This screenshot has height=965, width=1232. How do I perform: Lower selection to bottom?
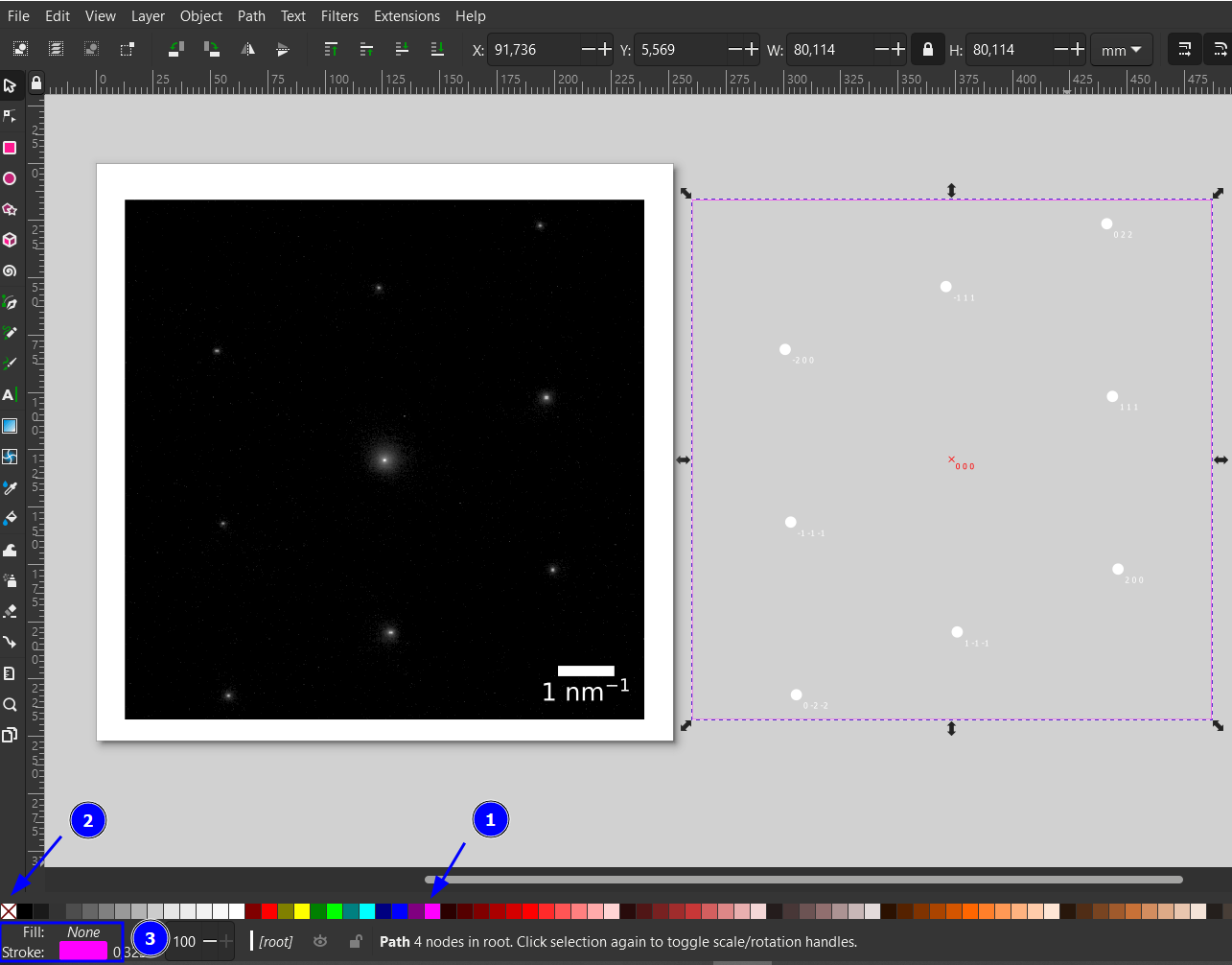click(437, 49)
